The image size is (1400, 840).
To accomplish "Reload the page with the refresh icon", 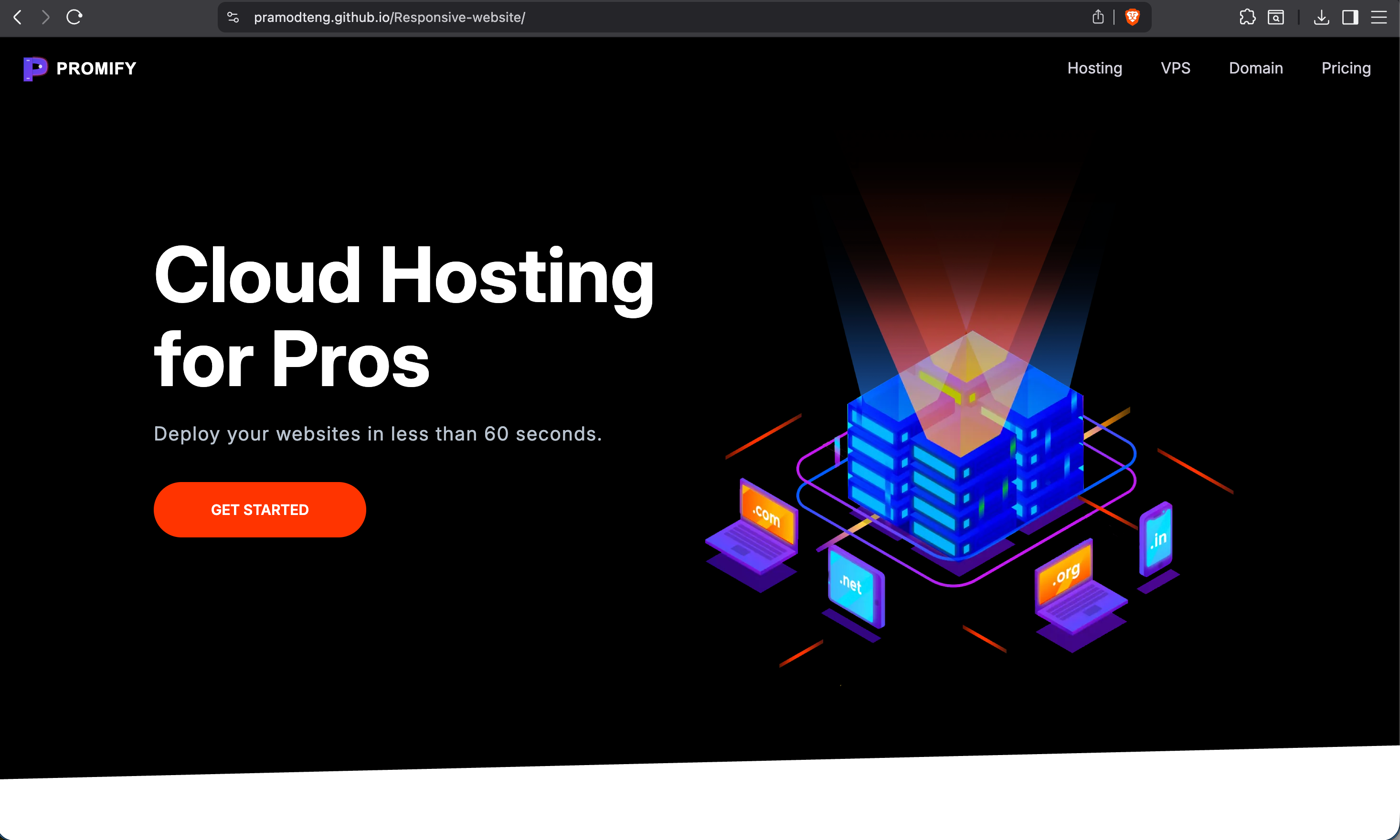I will 74,17.
